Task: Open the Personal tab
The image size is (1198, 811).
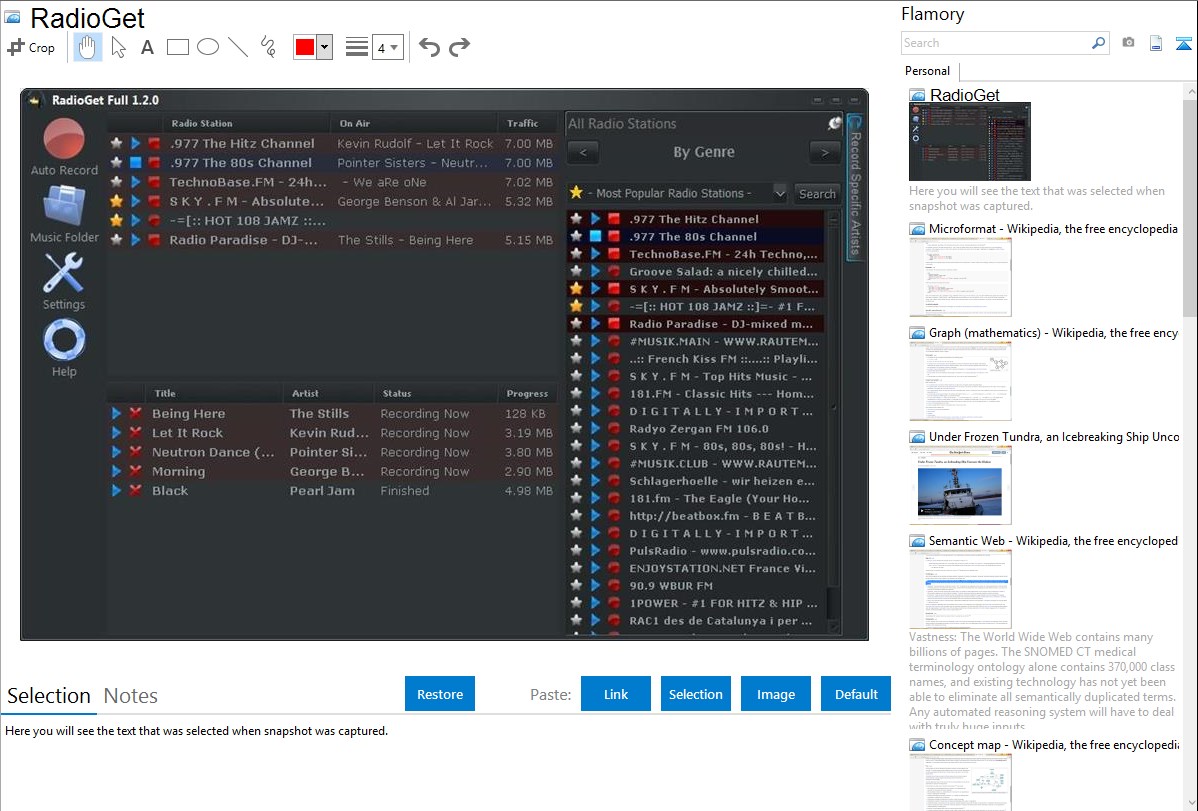Action: pyautogui.click(x=927, y=71)
